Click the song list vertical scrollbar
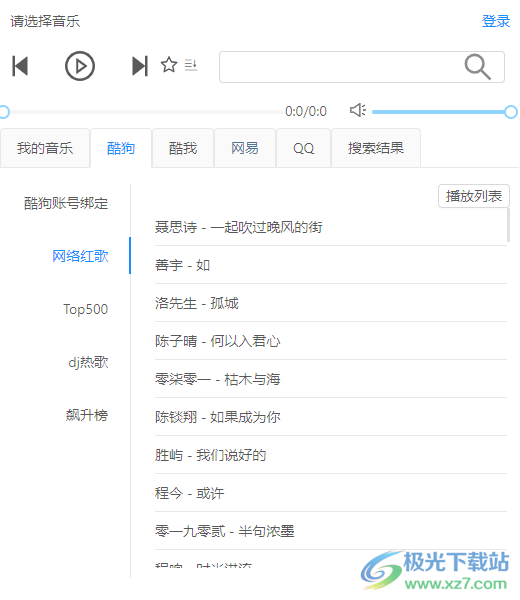The height and width of the screenshot is (600, 520). click(x=509, y=225)
